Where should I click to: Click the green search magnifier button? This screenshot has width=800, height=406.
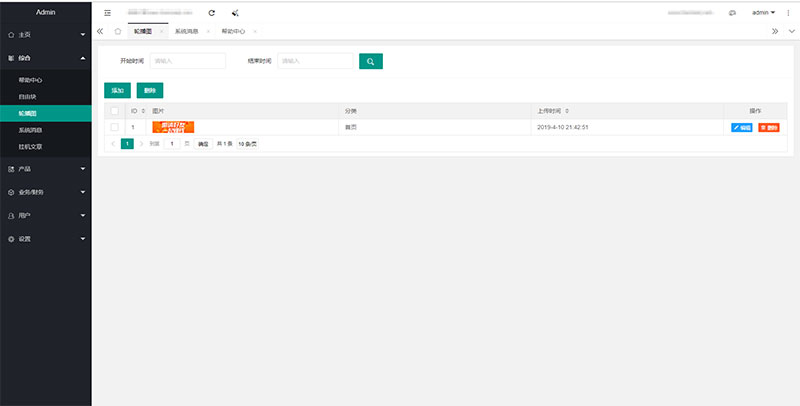coord(370,62)
